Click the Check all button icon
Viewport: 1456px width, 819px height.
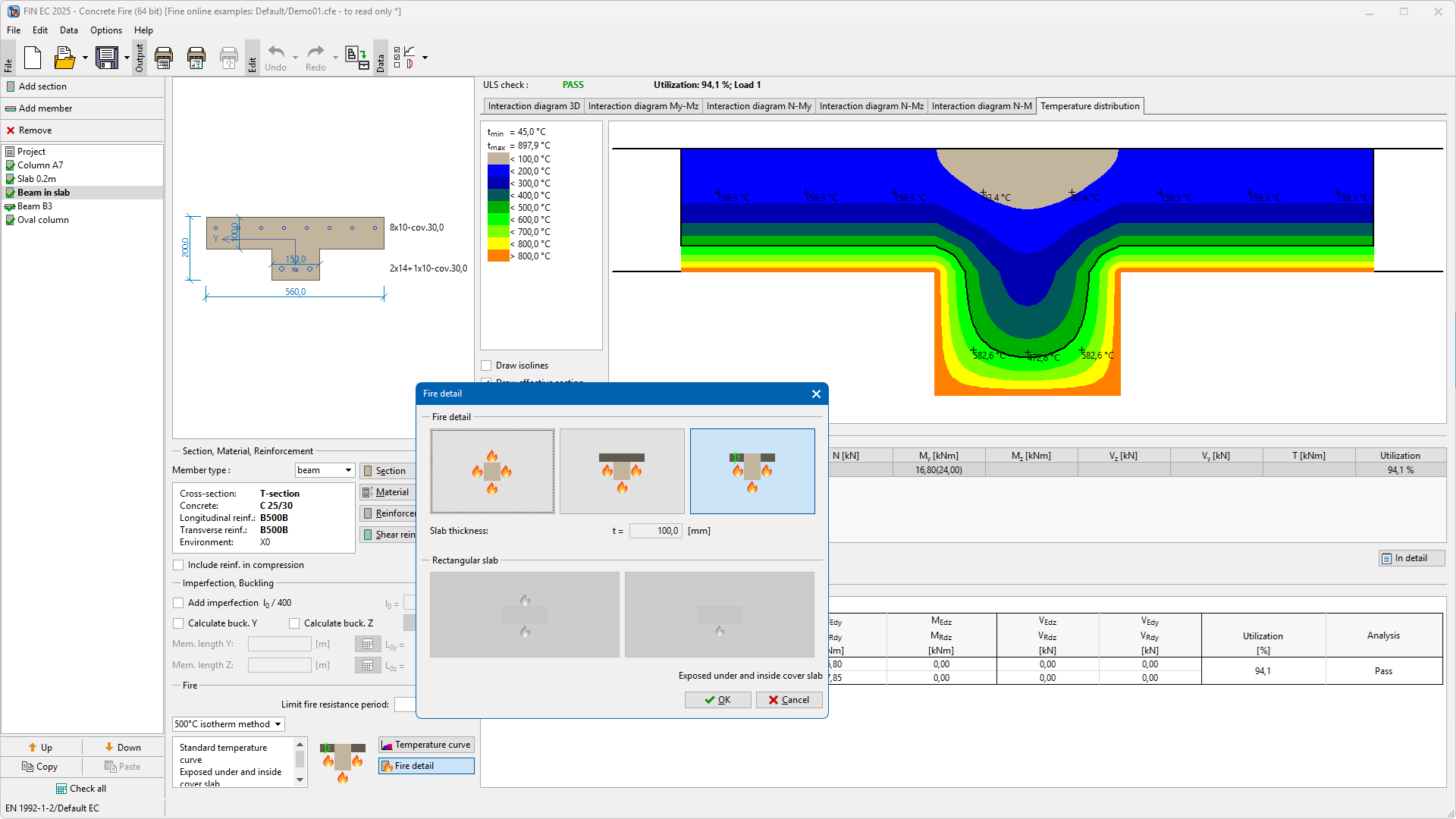coord(61,789)
